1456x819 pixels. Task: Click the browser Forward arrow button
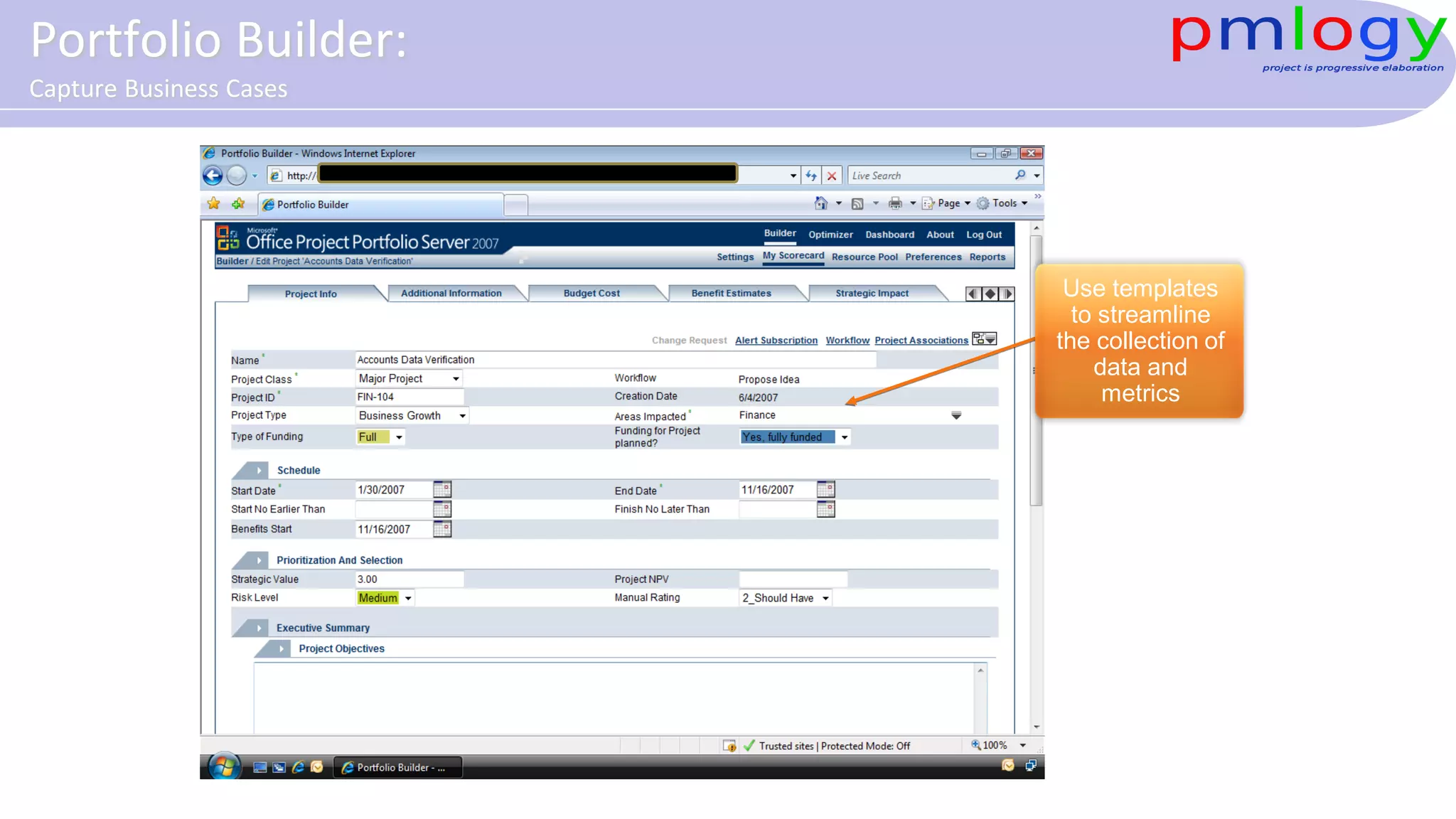(x=237, y=175)
